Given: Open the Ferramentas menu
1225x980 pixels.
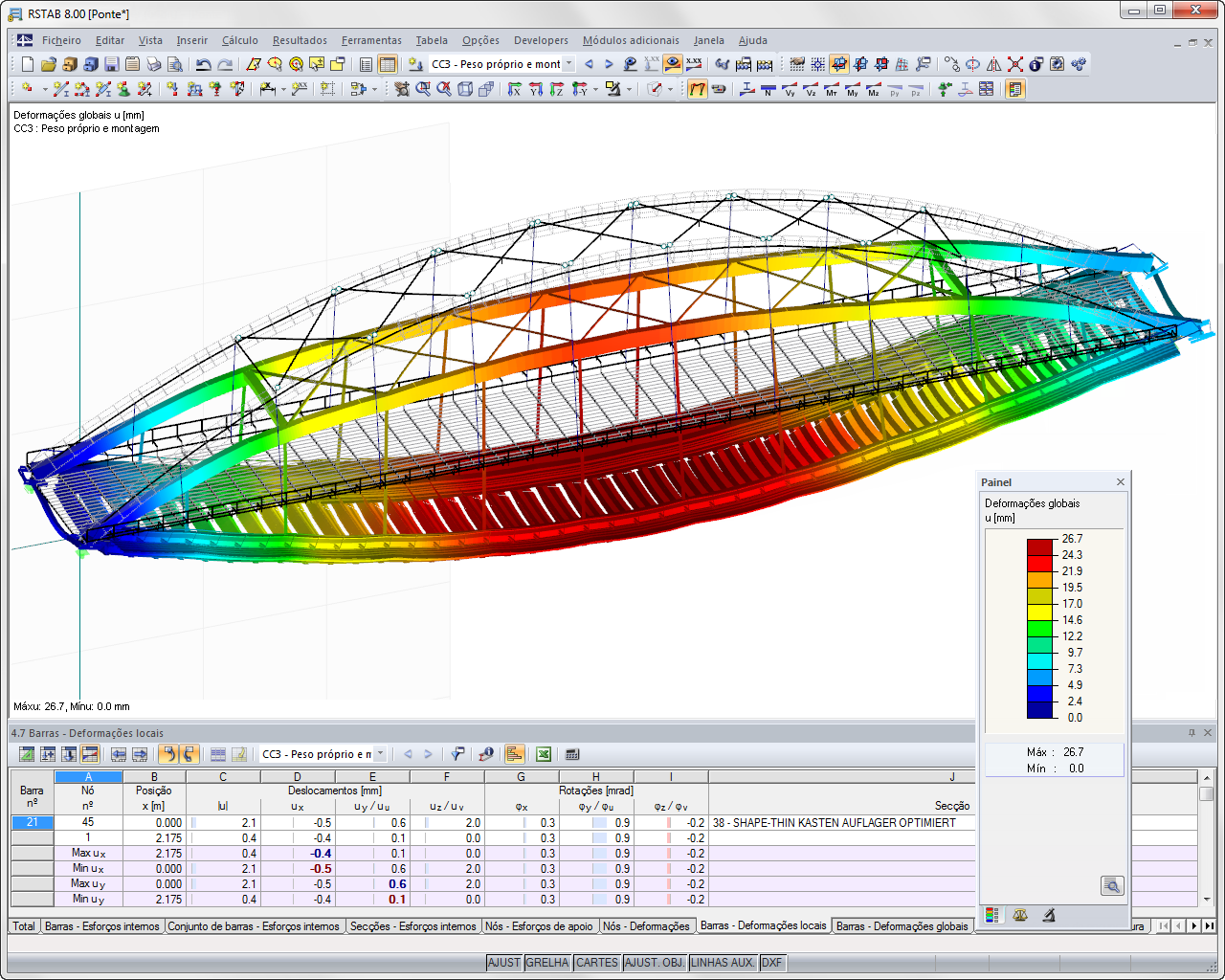Looking at the screenshot, I should click(x=371, y=40).
